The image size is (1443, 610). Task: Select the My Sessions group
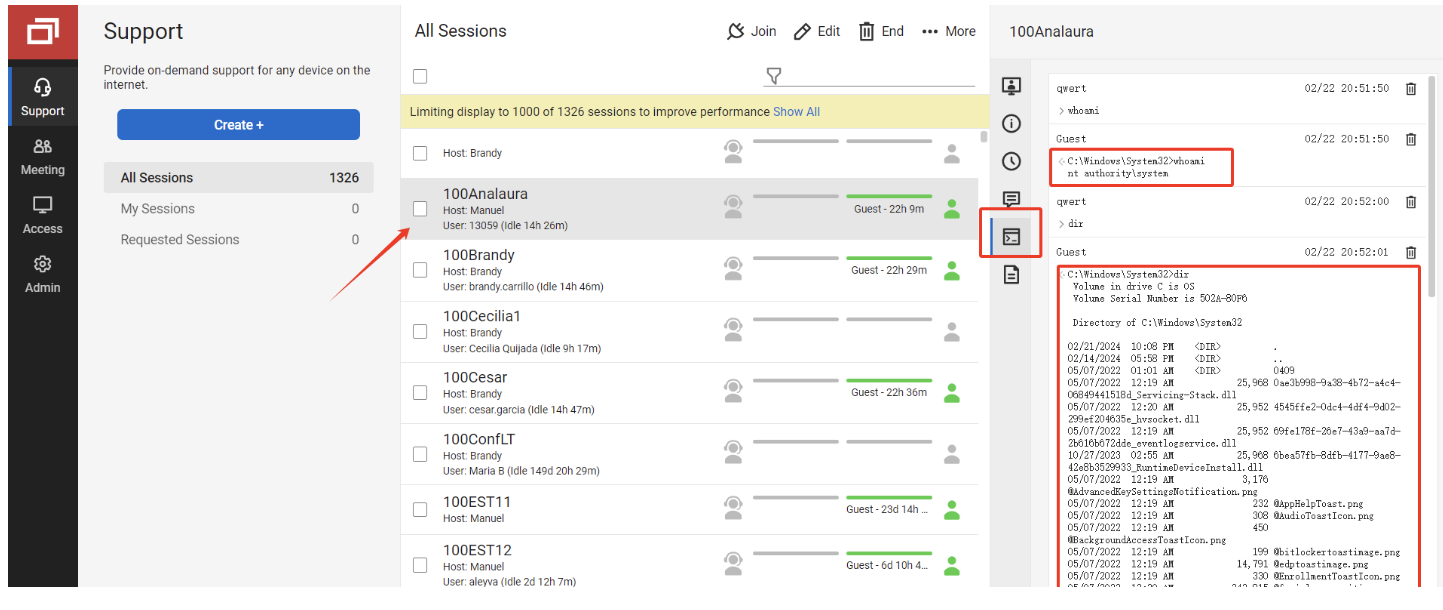click(239, 209)
